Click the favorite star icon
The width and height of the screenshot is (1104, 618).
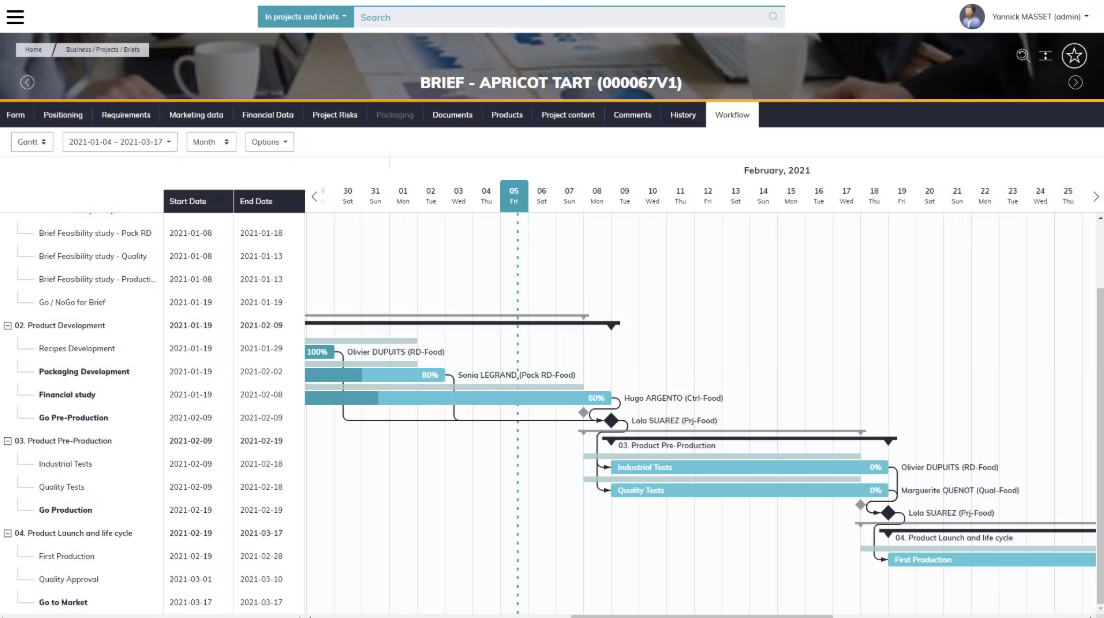1074,56
